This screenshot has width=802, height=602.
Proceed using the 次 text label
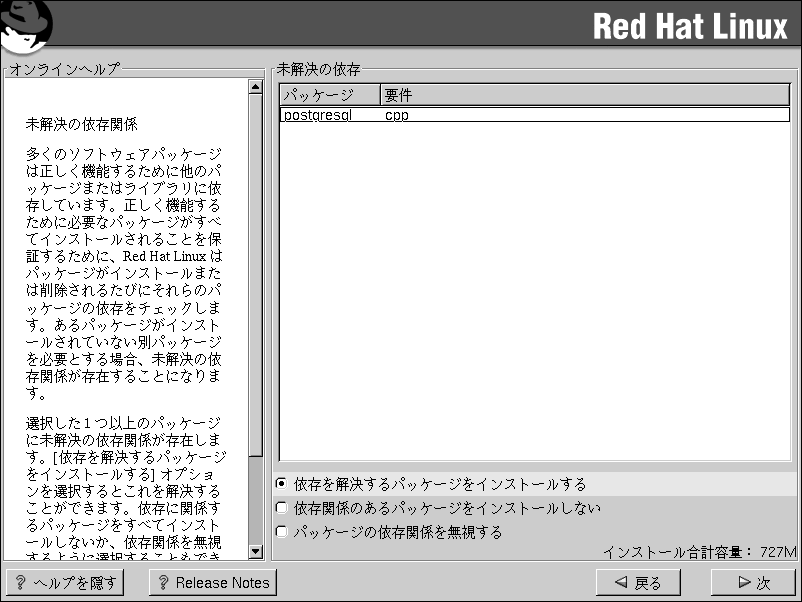763,583
